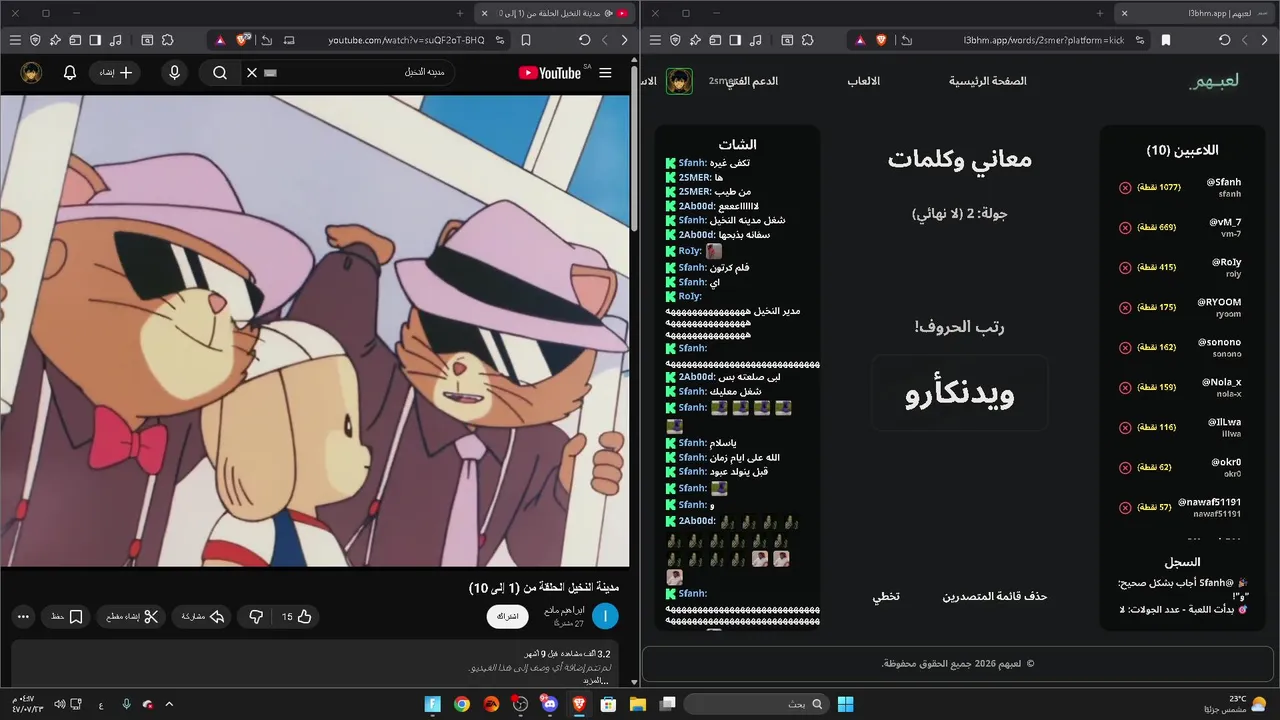Open more actions three-dot menu under video
This screenshot has height=720, width=1280.
pos(24,617)
